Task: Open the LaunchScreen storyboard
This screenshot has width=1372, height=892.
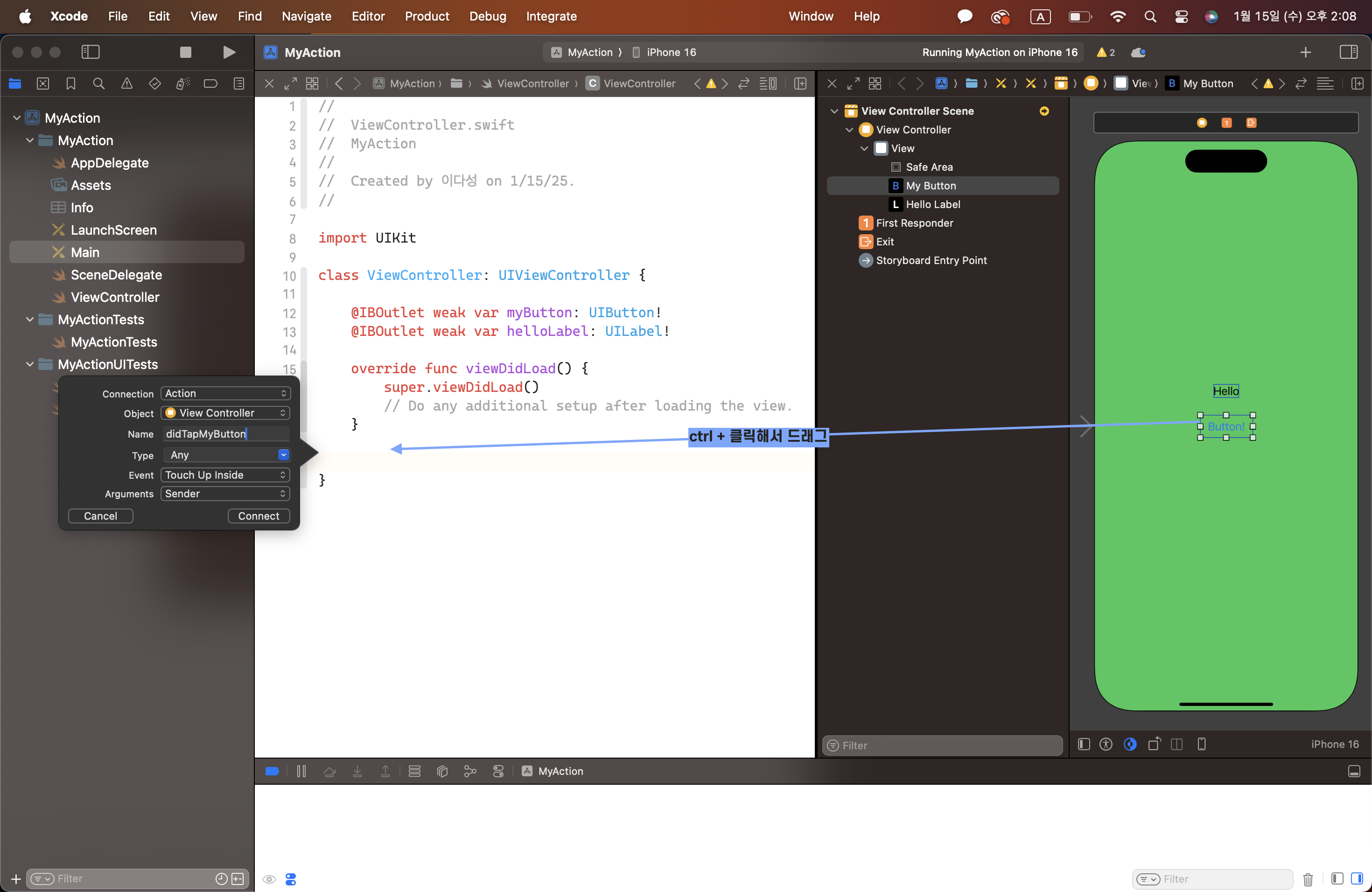Action: 113,230
